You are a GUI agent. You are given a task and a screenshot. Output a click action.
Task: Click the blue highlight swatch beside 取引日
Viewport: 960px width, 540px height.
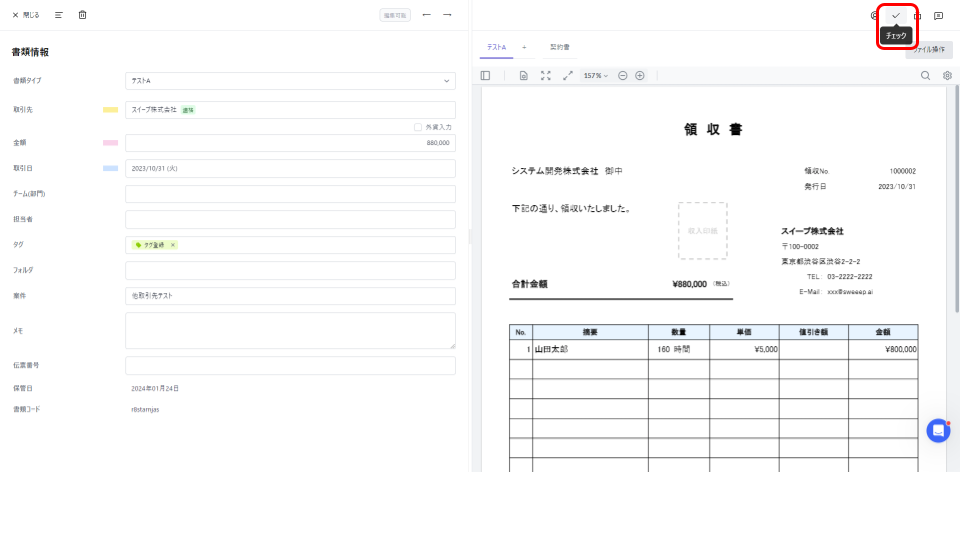pos(110,168)
